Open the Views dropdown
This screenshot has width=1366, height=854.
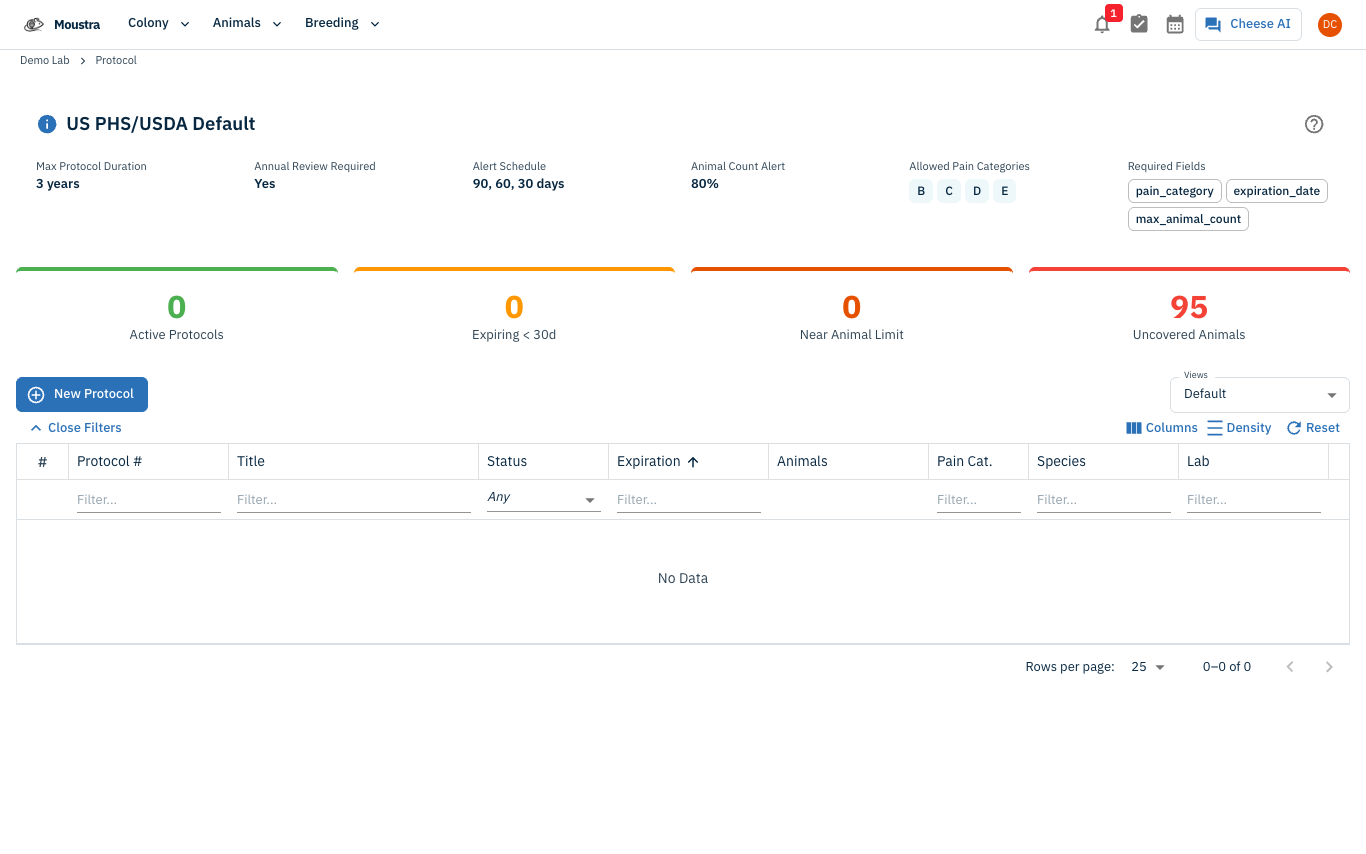click(1260, 394)
